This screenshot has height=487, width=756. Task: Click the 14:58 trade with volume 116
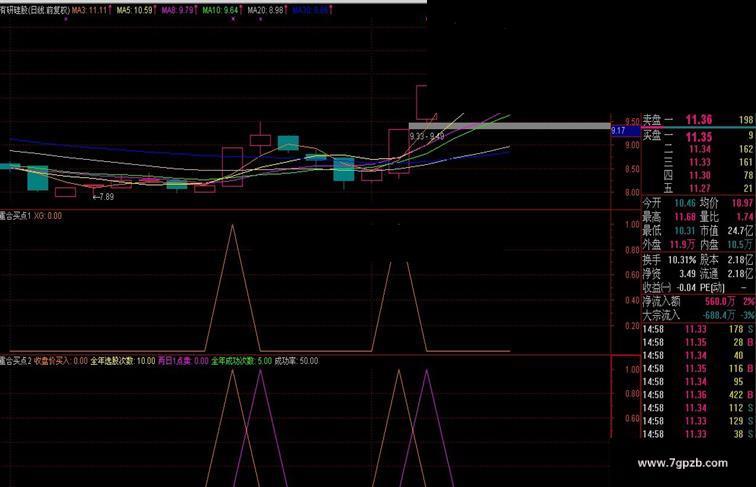(x=698, y=369)
